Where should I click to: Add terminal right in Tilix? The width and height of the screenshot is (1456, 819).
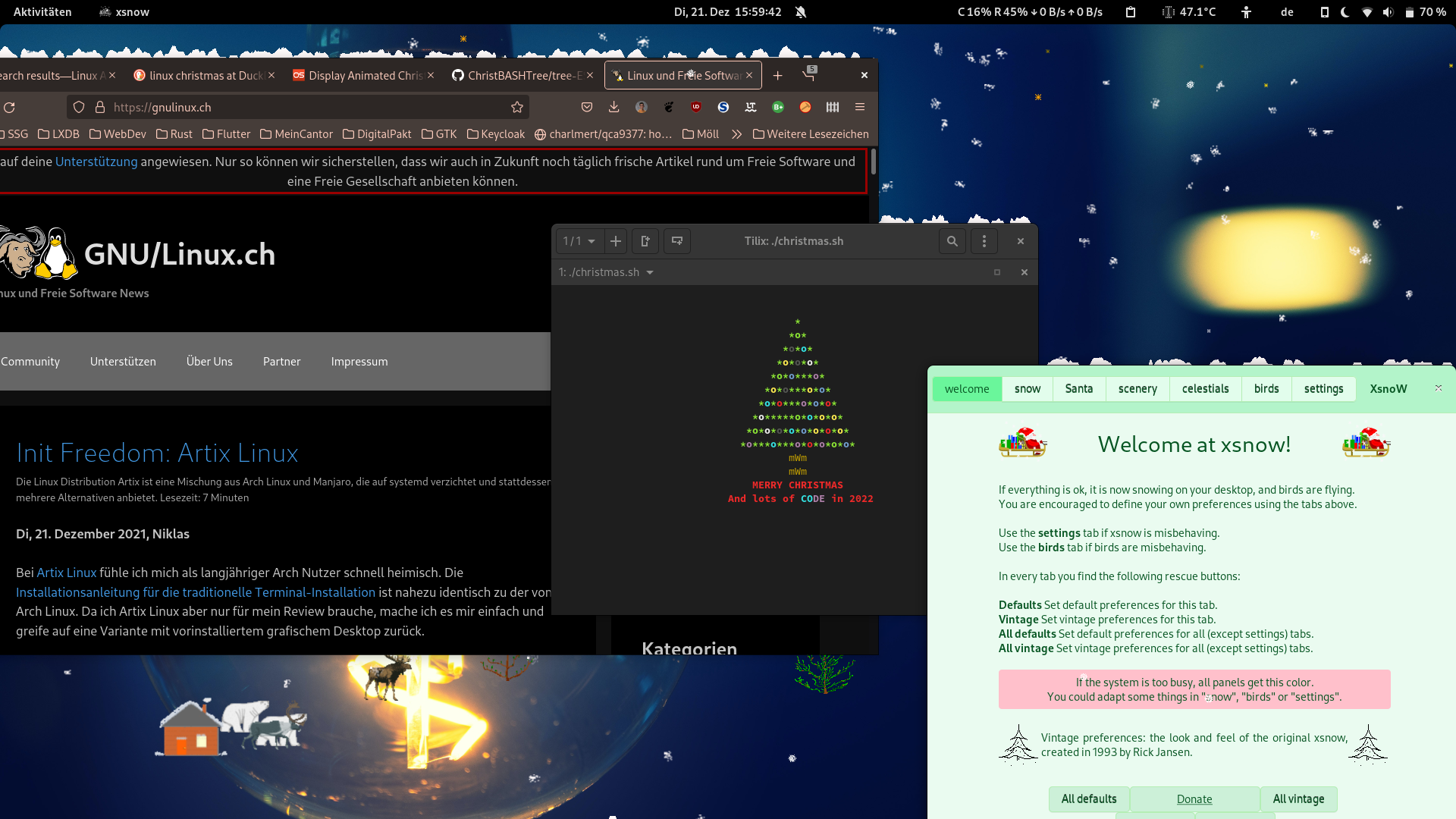click(x=645, y=241)
